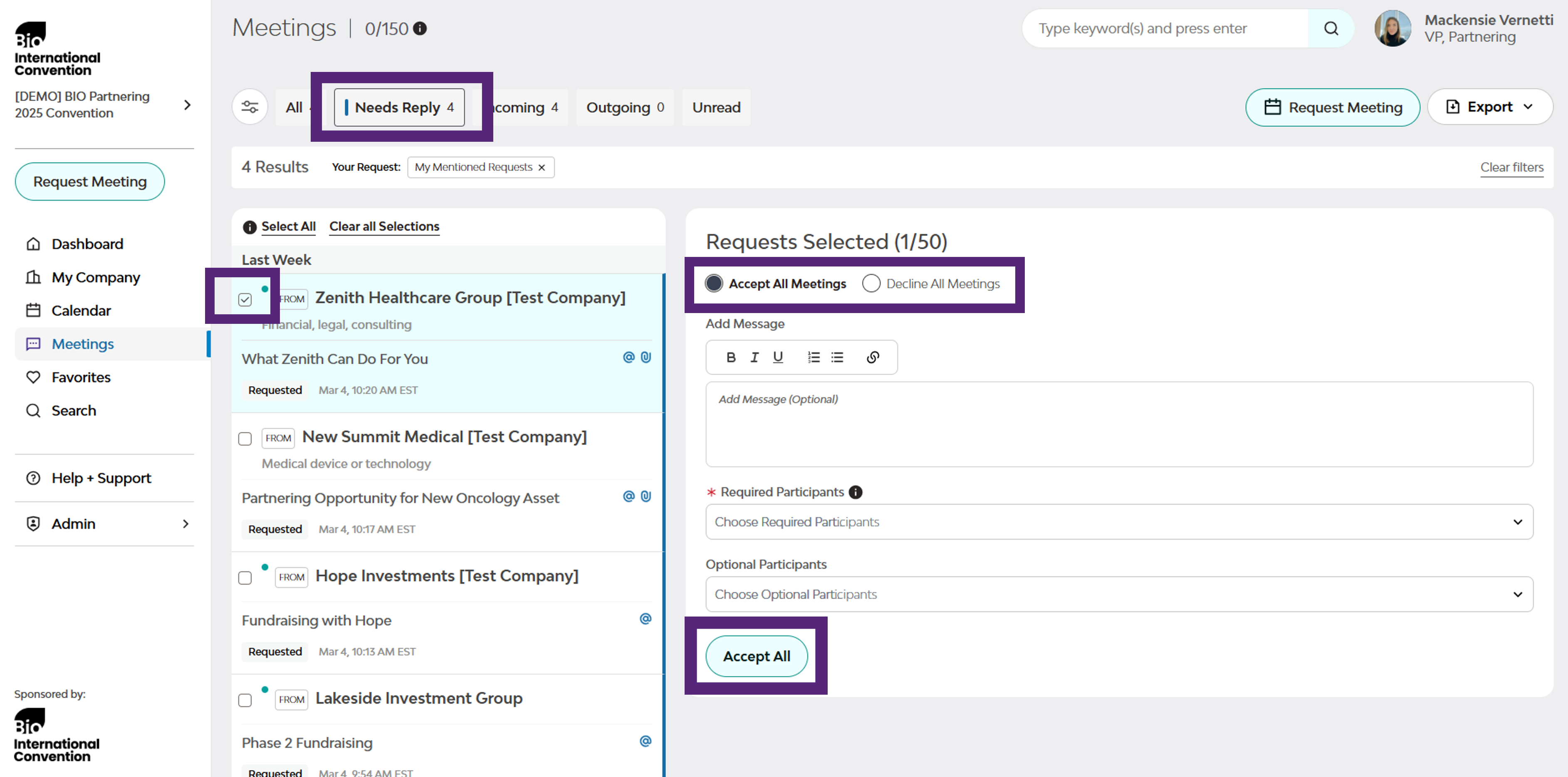Open Favorites from the sidebar
The image size is (1568, 777).
(x=81, y=377)
